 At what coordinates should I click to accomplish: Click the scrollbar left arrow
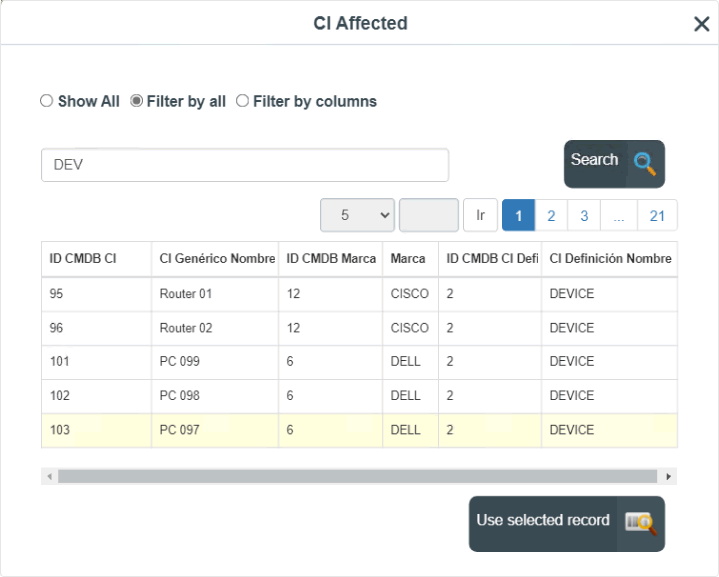(x=50, y=477)
